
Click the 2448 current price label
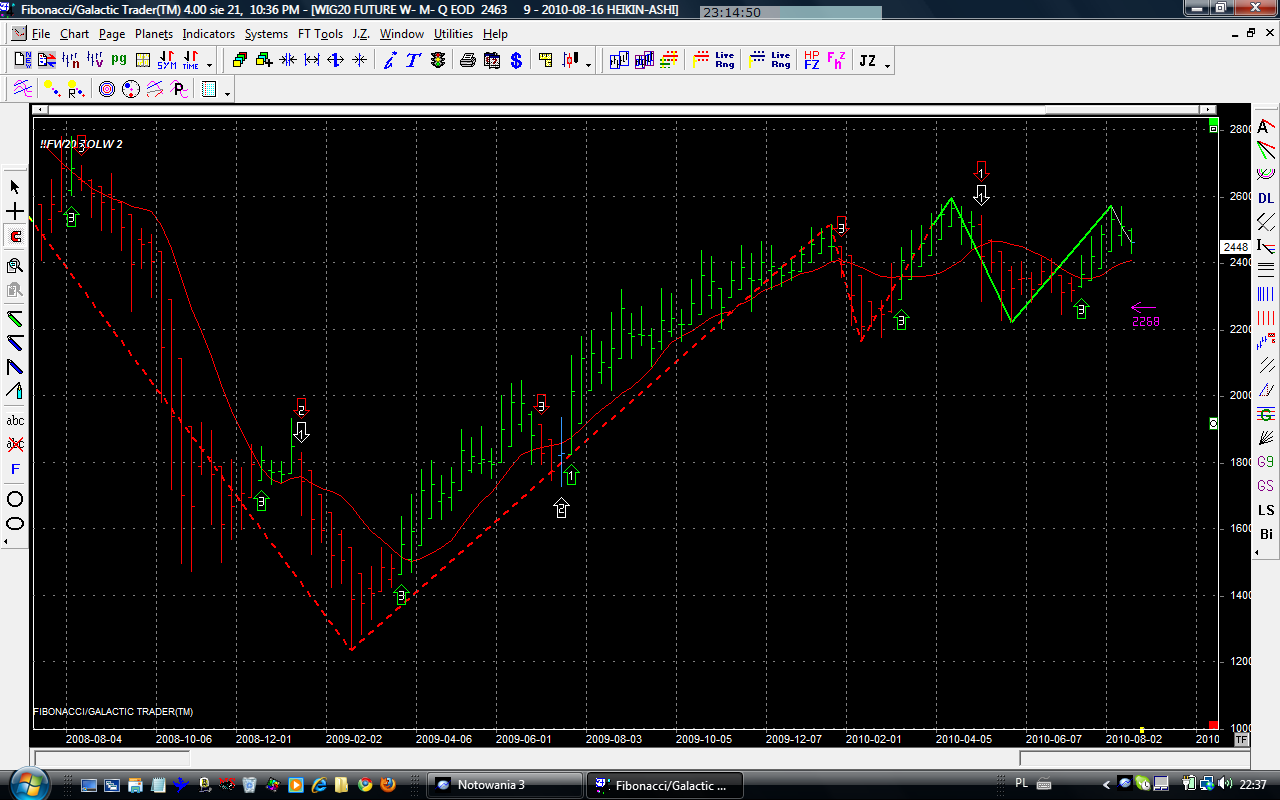coord(1235,247)
